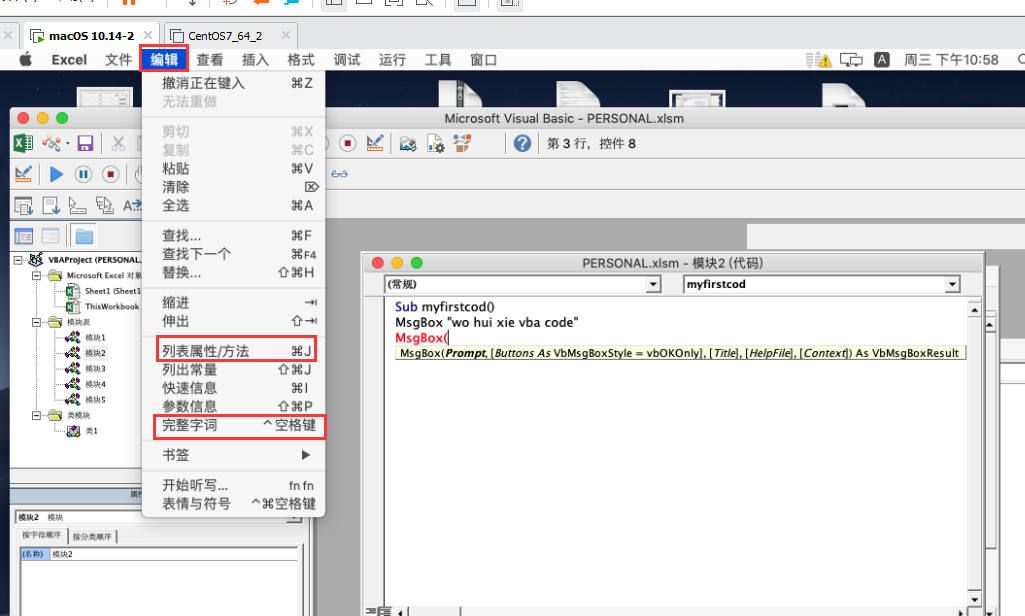Collapse the 模块表 folder node
The height and width of the screenshot is (616, 1025).
(37, 322)
